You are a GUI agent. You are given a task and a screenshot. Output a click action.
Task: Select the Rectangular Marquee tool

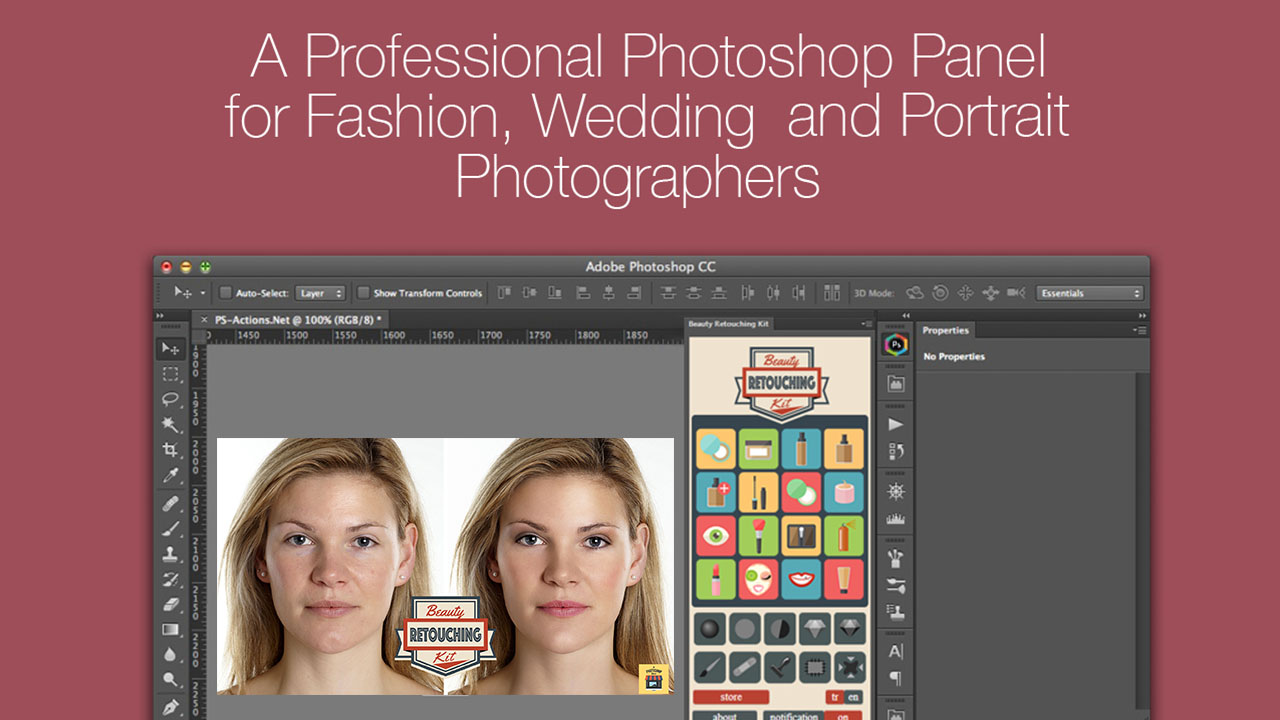[x=171, y=374]
